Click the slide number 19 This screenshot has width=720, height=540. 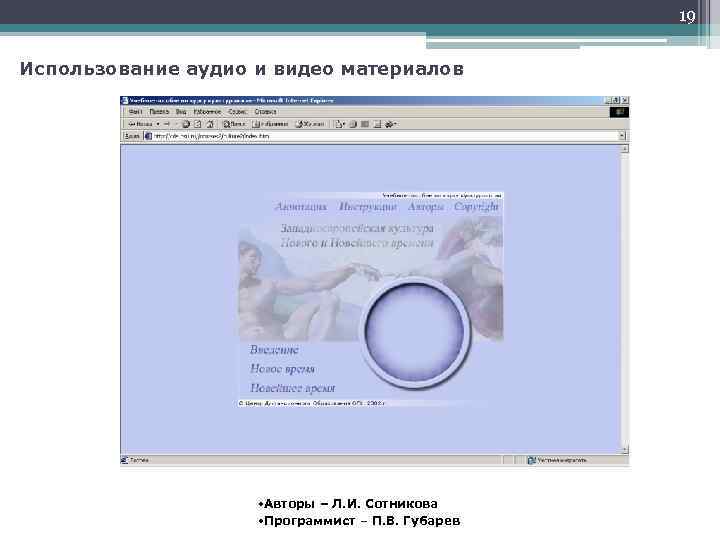[687, 17]
